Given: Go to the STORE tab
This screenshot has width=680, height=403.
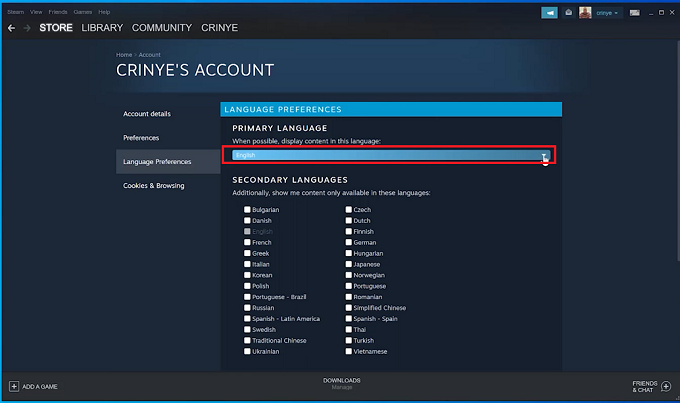Looking at the screenshot, I should click(x=56, y=28).
